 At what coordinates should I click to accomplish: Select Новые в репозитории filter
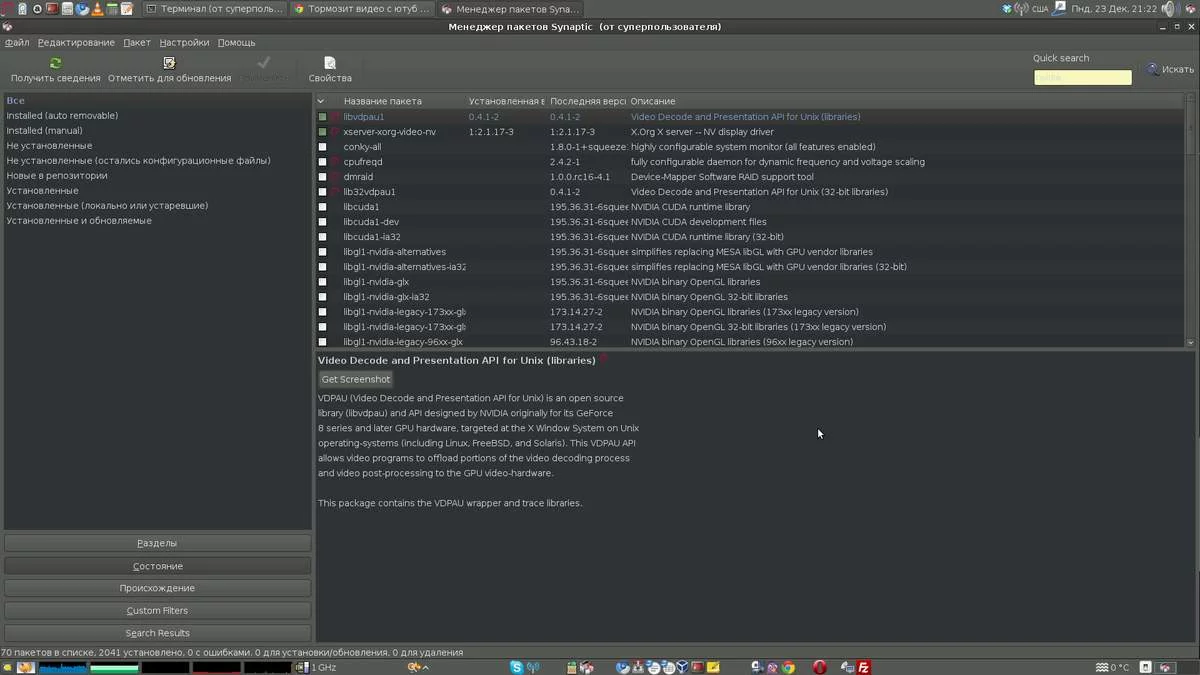(x=57, y=176)
